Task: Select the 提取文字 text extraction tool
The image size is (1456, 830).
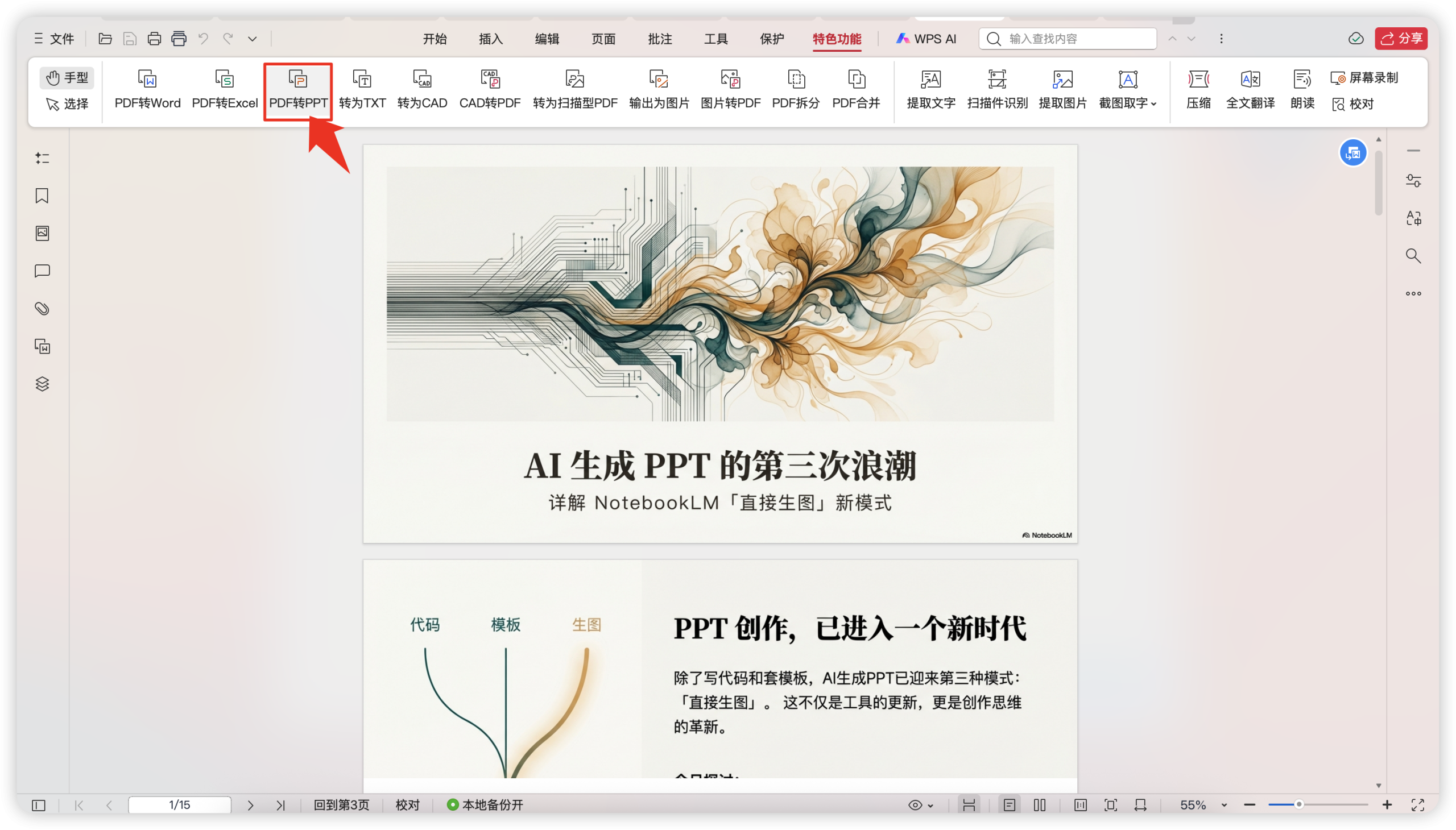Action: coord(929,90)
